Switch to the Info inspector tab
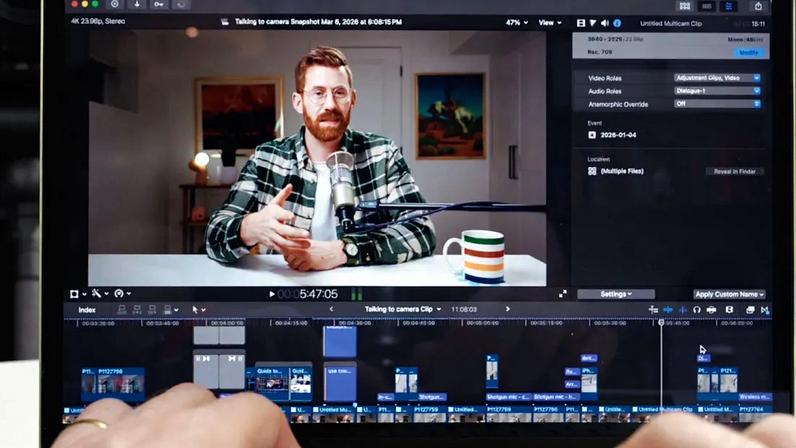The height and width of the screenshot is (448, 796). point(617,23)
